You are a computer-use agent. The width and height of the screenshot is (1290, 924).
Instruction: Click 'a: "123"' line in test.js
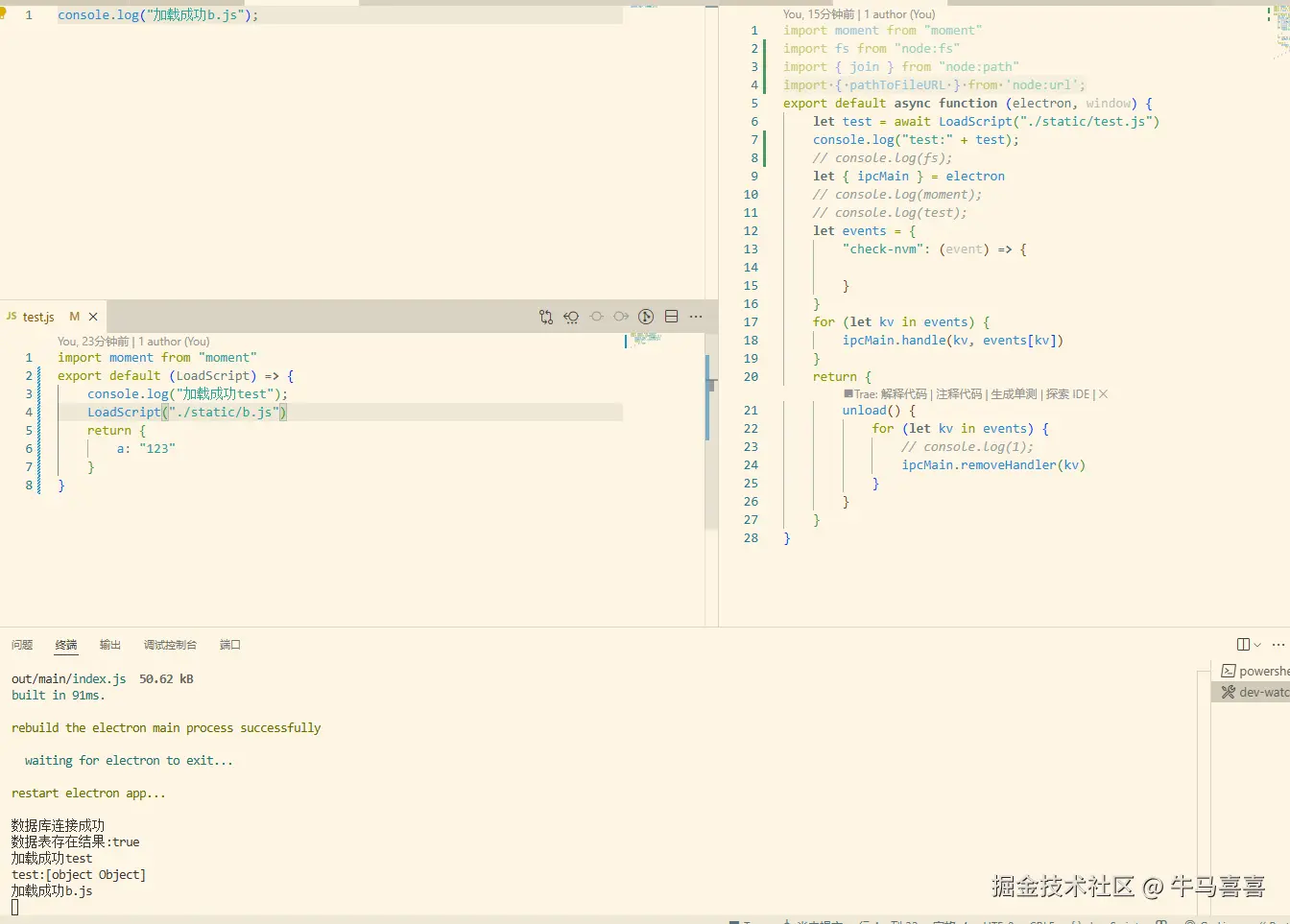point(146,449)
